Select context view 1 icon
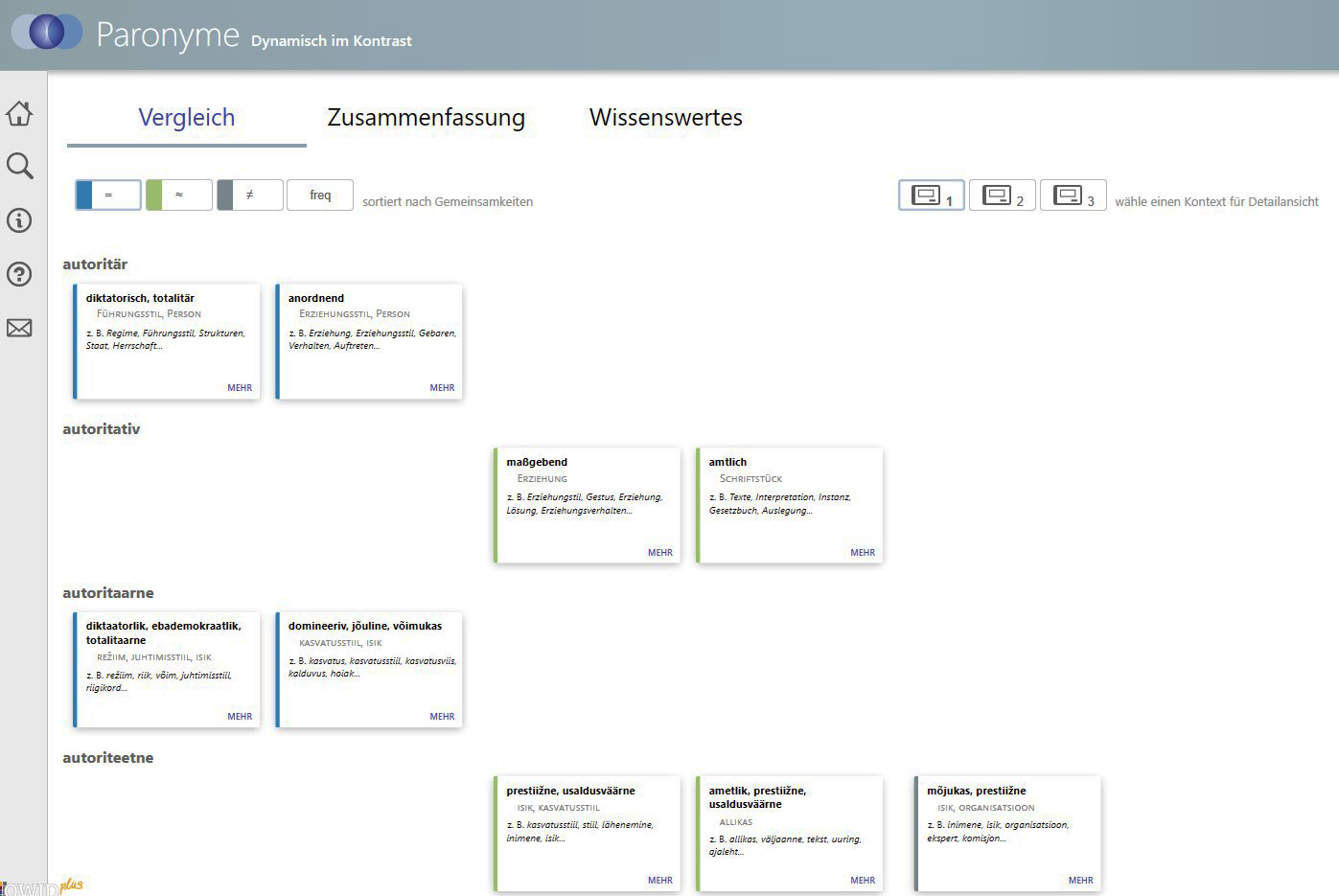Viewport: 1339px width, 896px height. (931, 195)
